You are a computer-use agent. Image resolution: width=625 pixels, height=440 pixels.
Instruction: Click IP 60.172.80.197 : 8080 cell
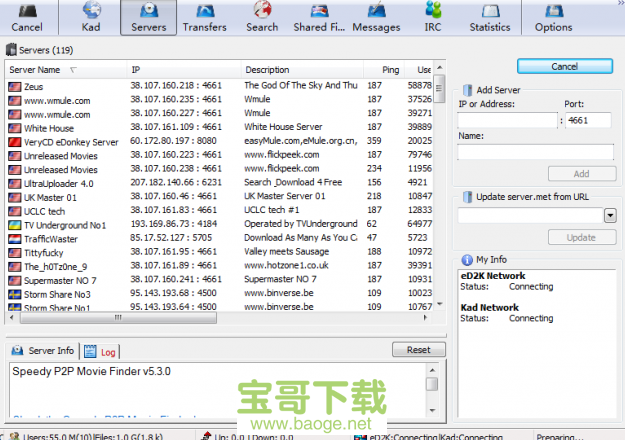pyautogui.click(x=173, y=141)
